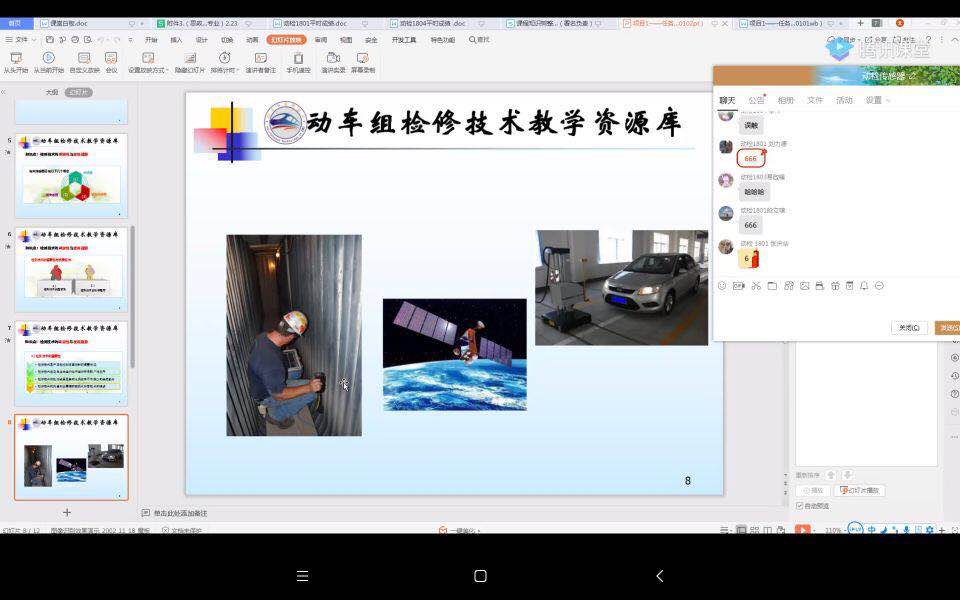
Task: Click the 幻灯片播放 button in side panel
Action: 859,490
